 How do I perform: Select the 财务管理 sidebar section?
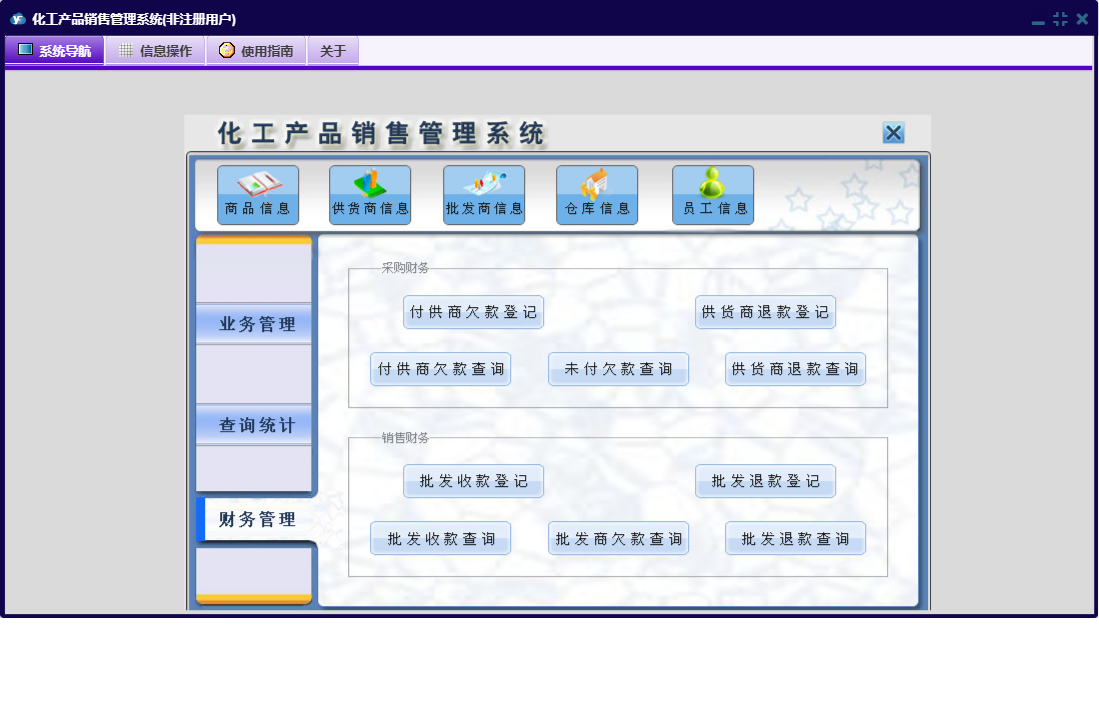257,519
